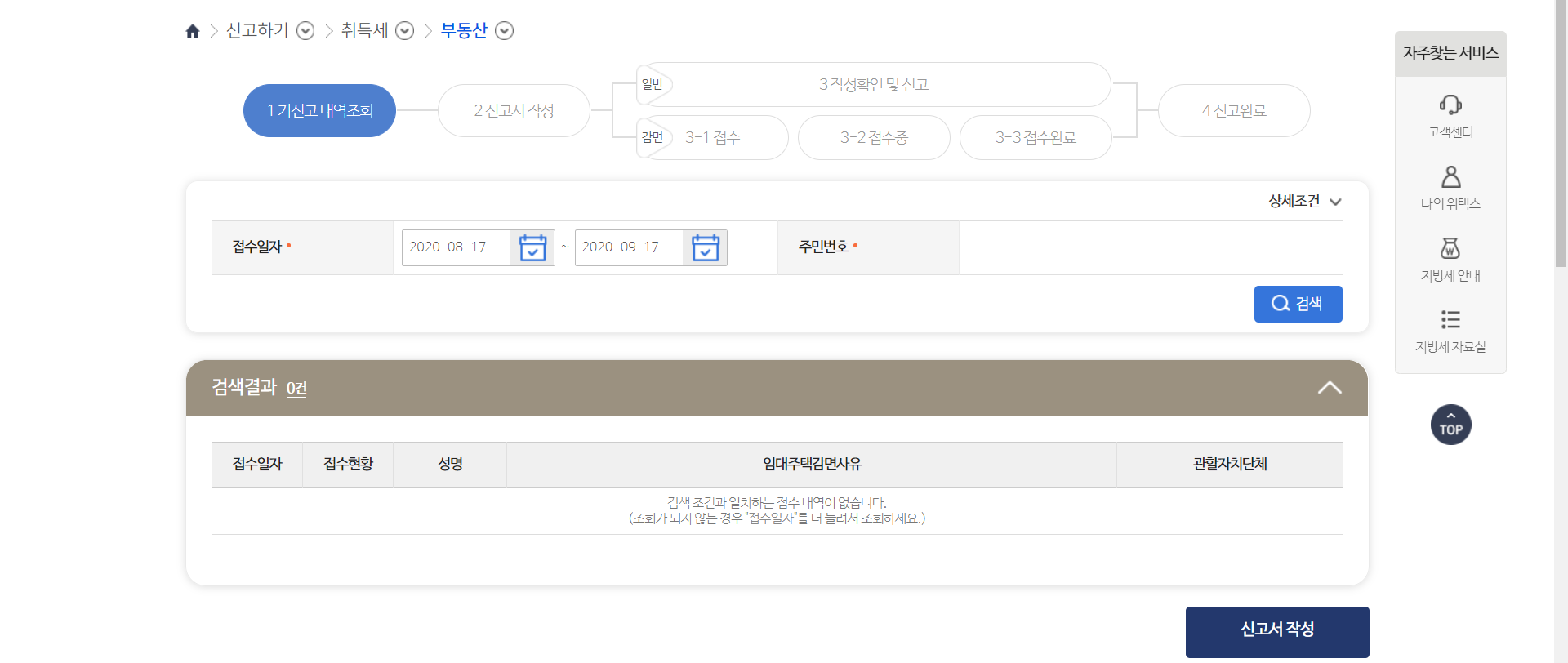Image resolution: width=1568 pixels, height=663 pixels.
Task: Edit the end date field 2020-09-17
Action: pyautogui.click(x=630, y=247)
